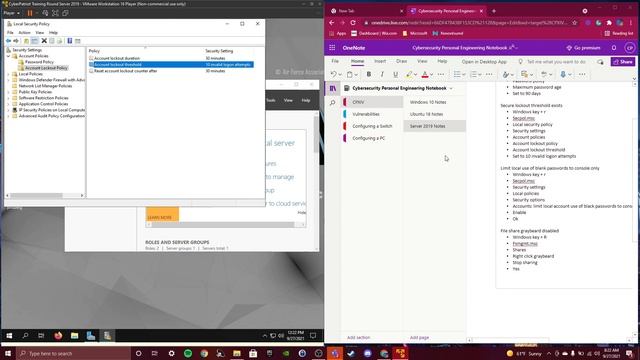Screen dimensions: 640x360
Task: Click OneNote Tags icon
Action: [524, 74]
